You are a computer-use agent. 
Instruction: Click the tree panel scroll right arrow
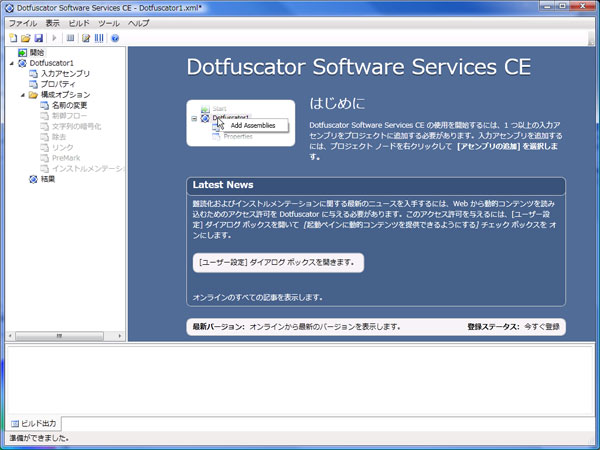(x=120, y=336)
